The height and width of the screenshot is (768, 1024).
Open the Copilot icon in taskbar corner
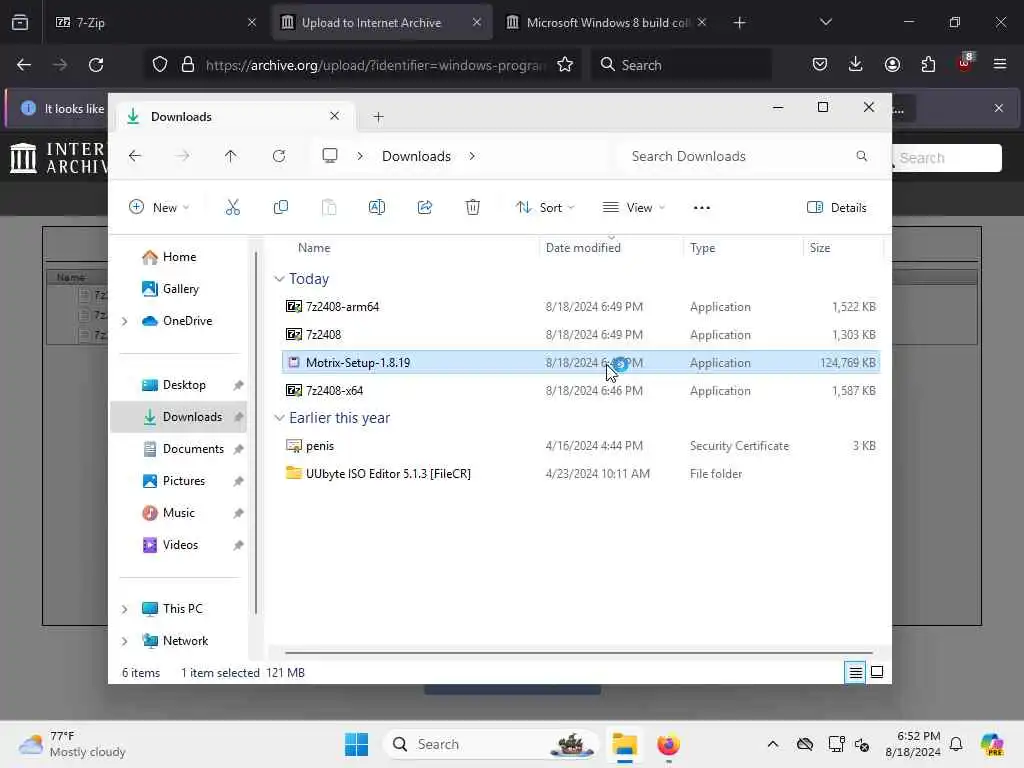(992, 744)
